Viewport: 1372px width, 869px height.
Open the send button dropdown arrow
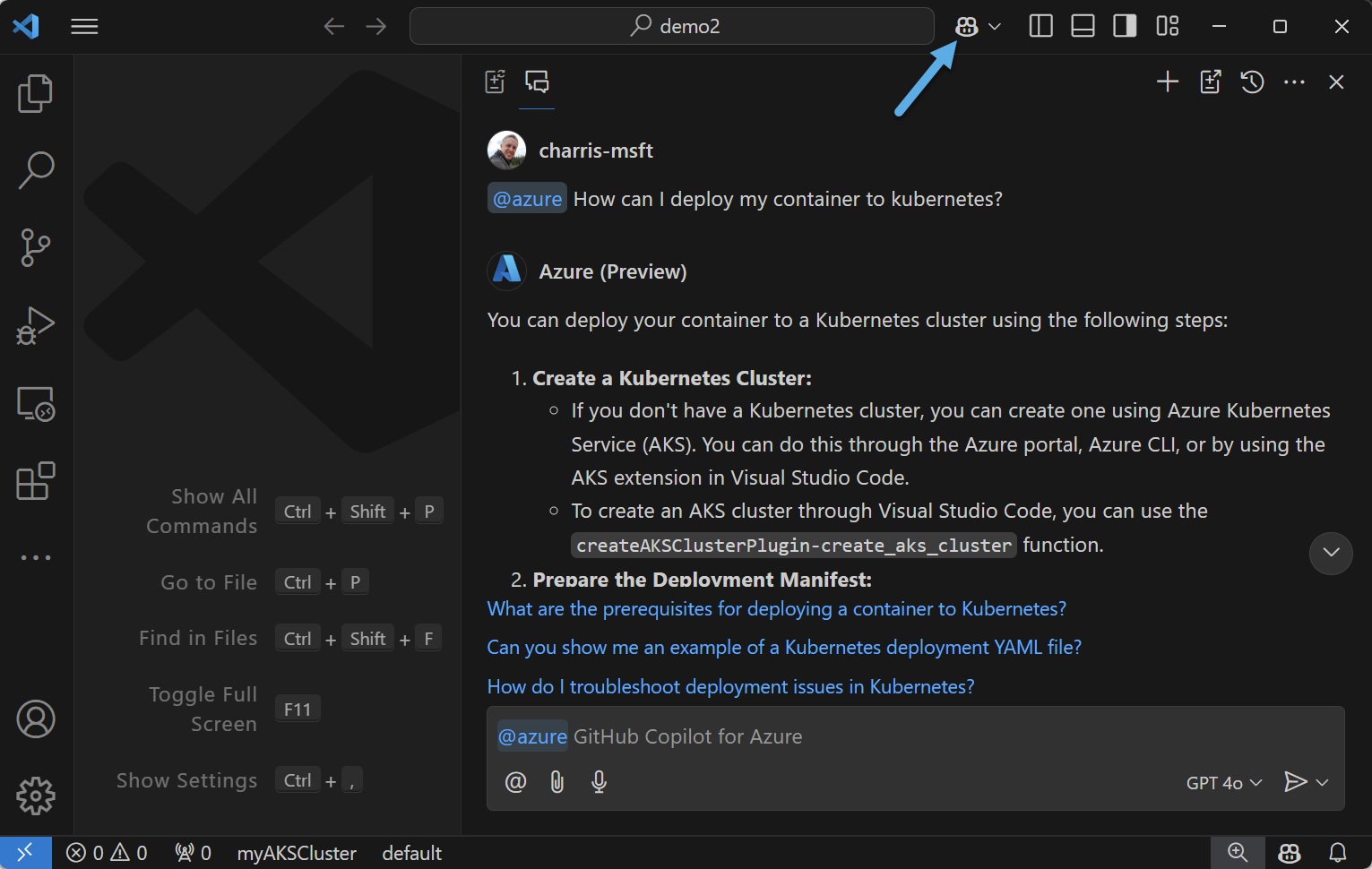1322,781
